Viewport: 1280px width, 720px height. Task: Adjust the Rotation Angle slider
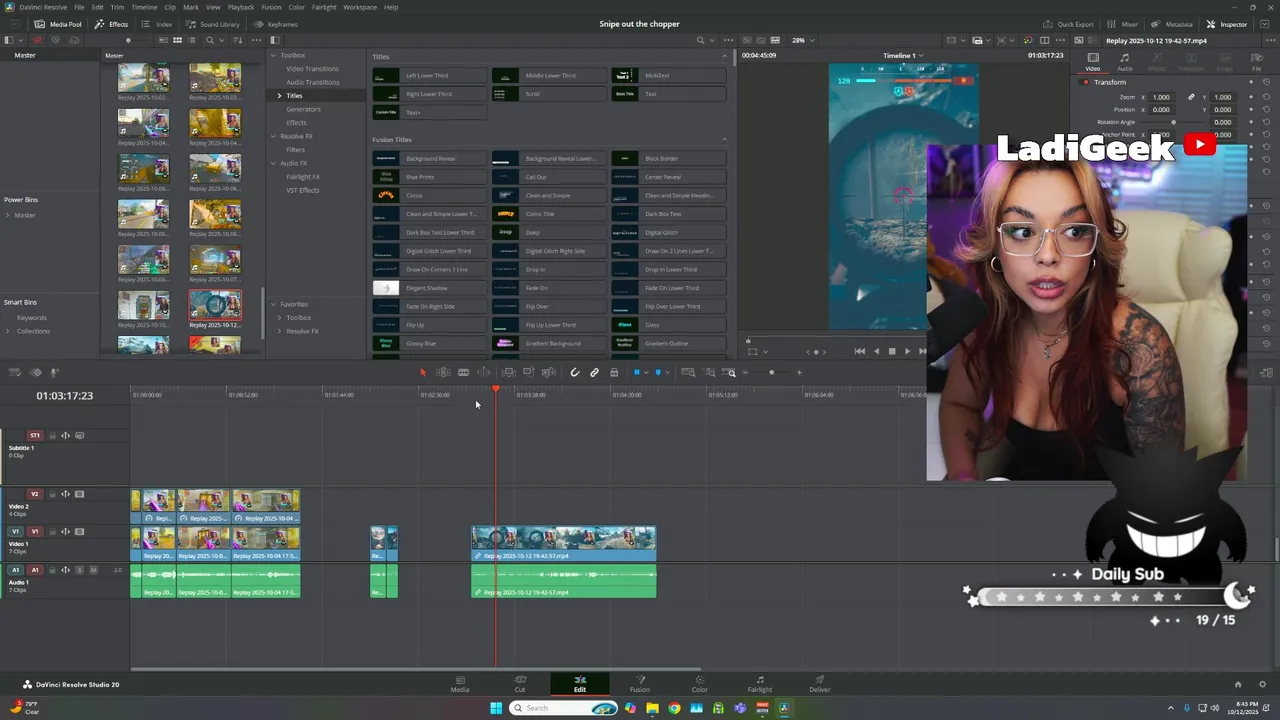pyautogui.click(x=1173, y=122)
